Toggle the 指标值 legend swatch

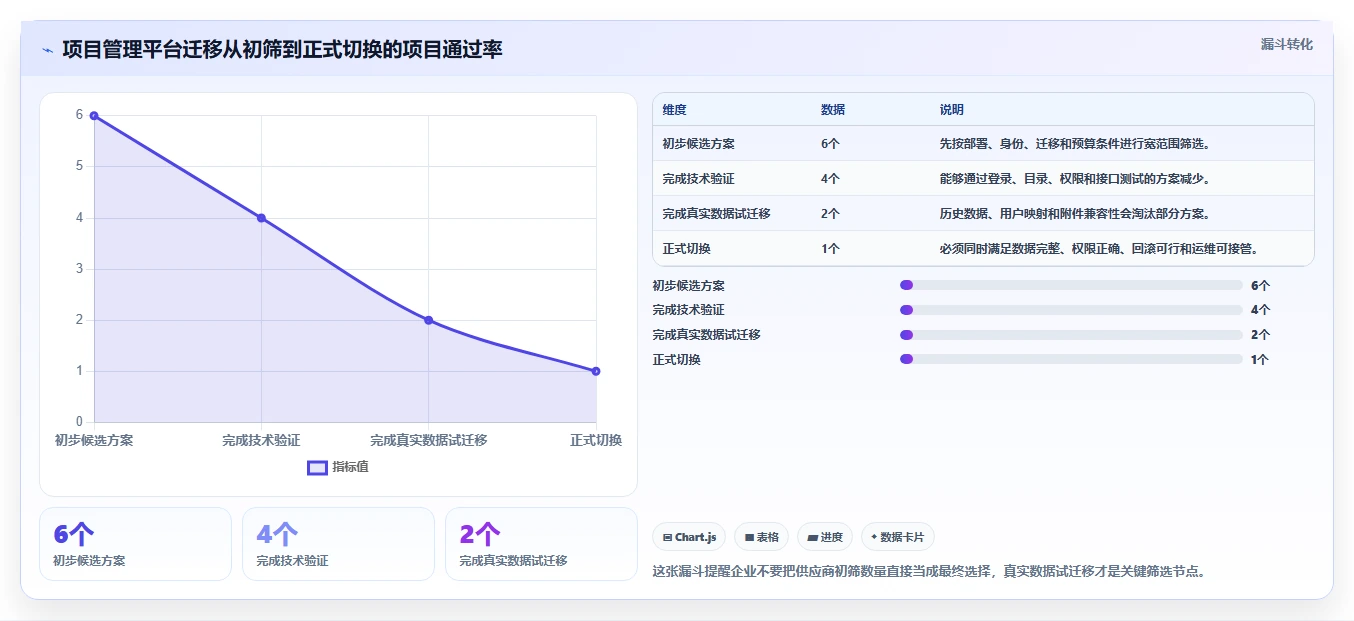click(317, 467)
